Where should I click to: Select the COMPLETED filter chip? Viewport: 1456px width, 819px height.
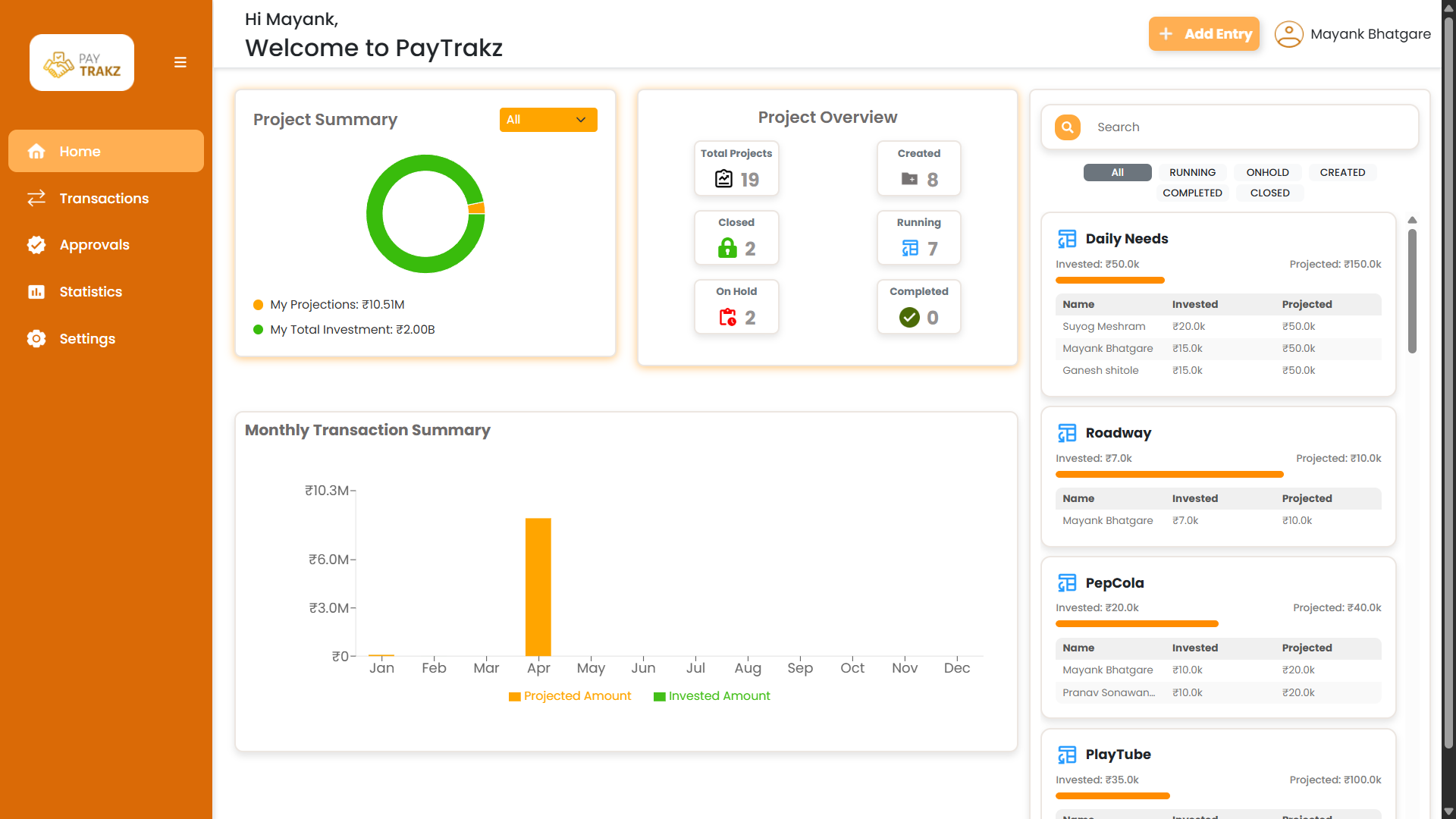1192,193
